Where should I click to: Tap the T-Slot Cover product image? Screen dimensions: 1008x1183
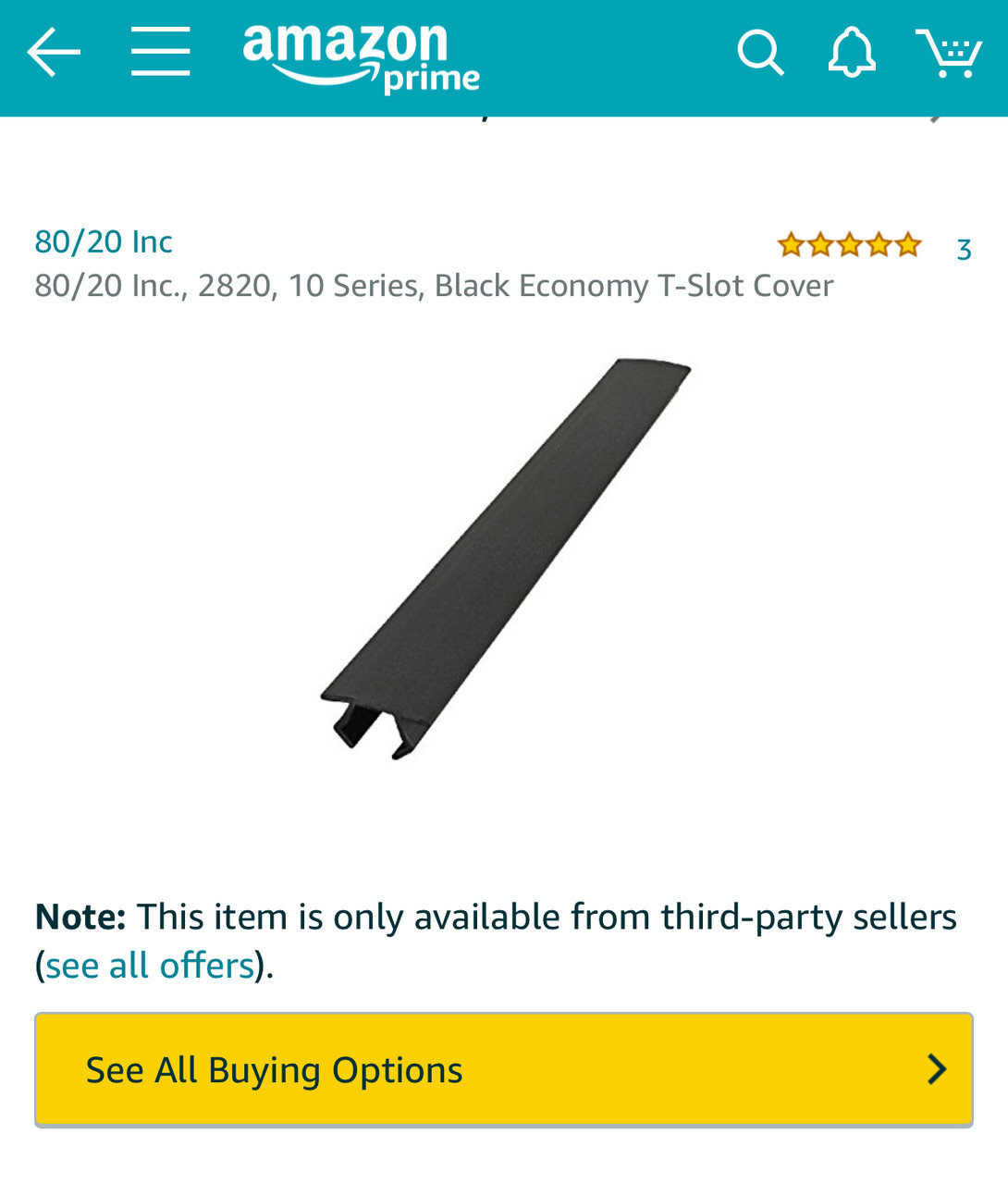click(505, 559)
